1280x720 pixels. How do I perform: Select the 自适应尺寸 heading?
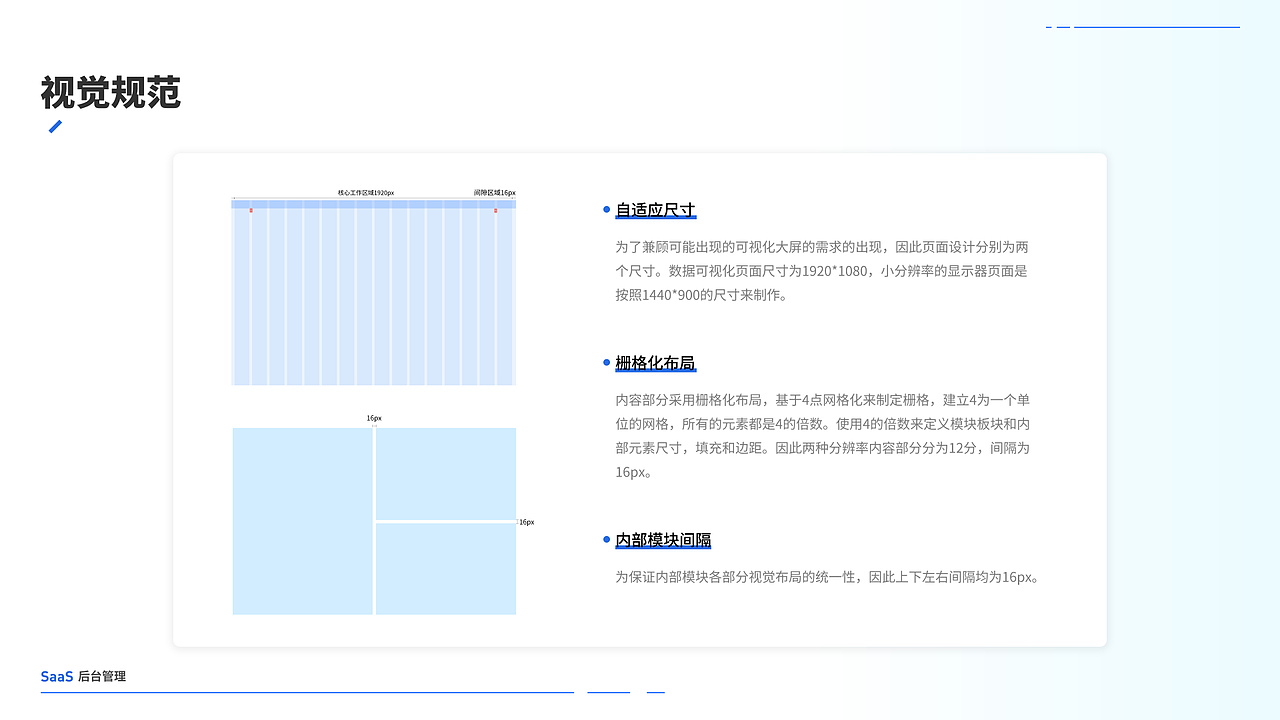point(655,210)
